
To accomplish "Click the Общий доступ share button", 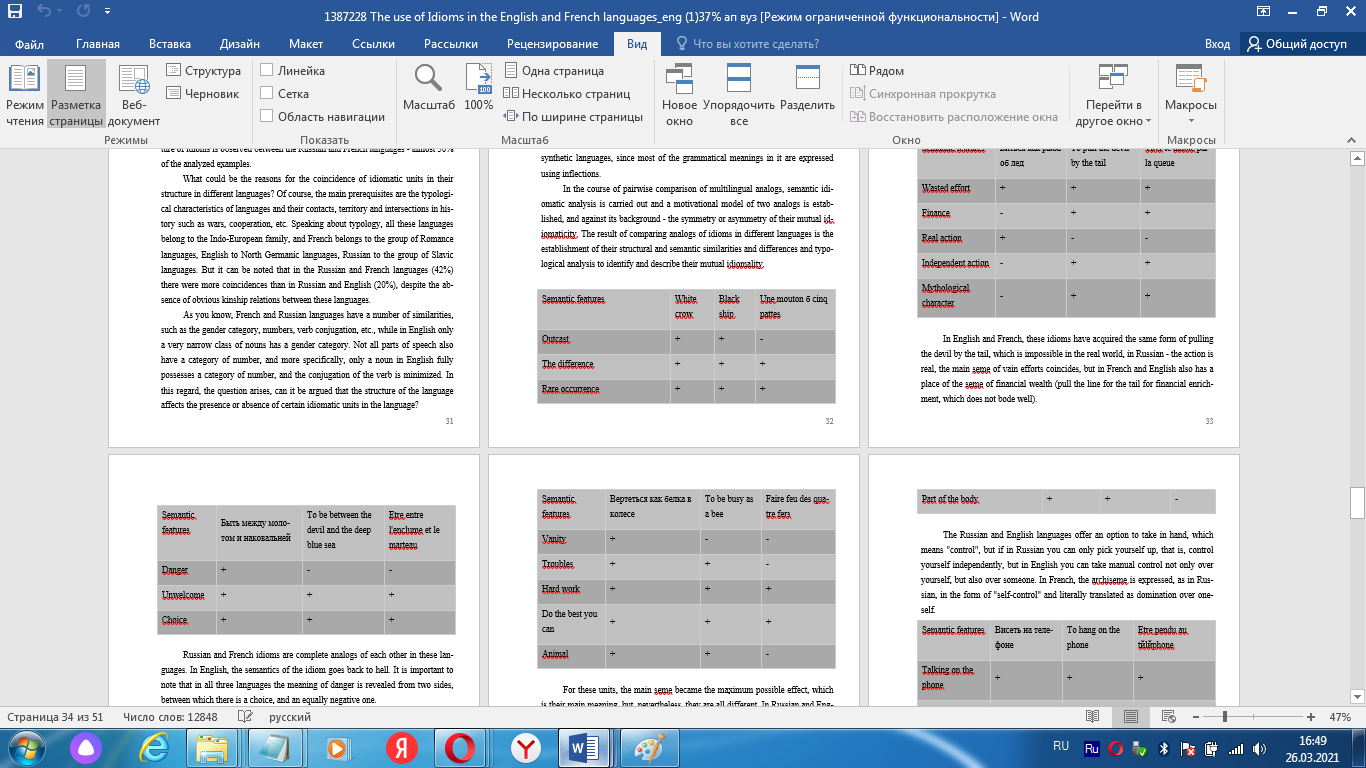I will pyautogui.click(x=1296, y=44).
